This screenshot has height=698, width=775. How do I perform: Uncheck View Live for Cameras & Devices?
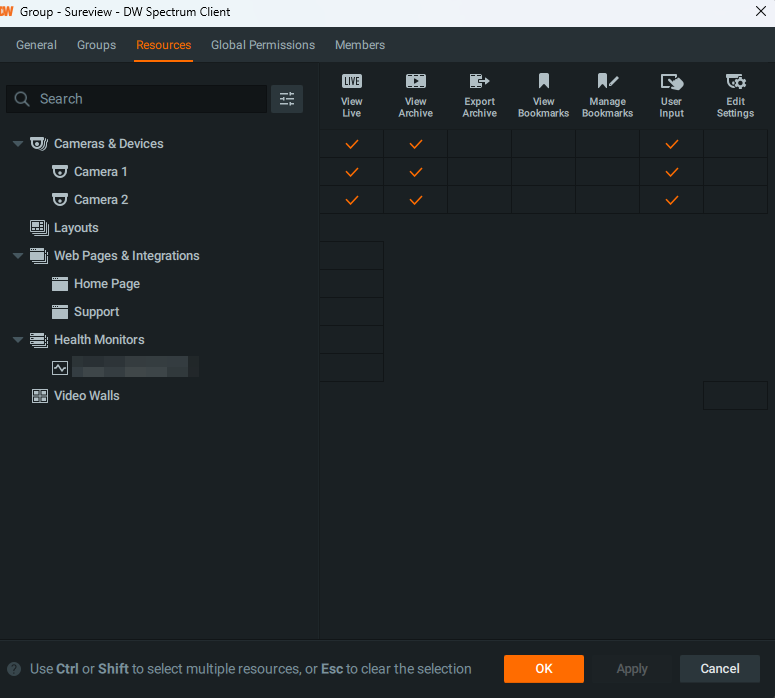[351, 144]
